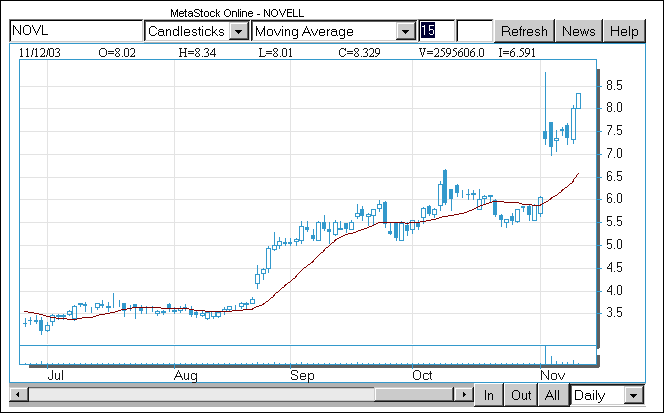The height and width of the screenshot is (413, 664).
Task: Click the horizontal scrollbar thumb
Action: tap(414, 395)
